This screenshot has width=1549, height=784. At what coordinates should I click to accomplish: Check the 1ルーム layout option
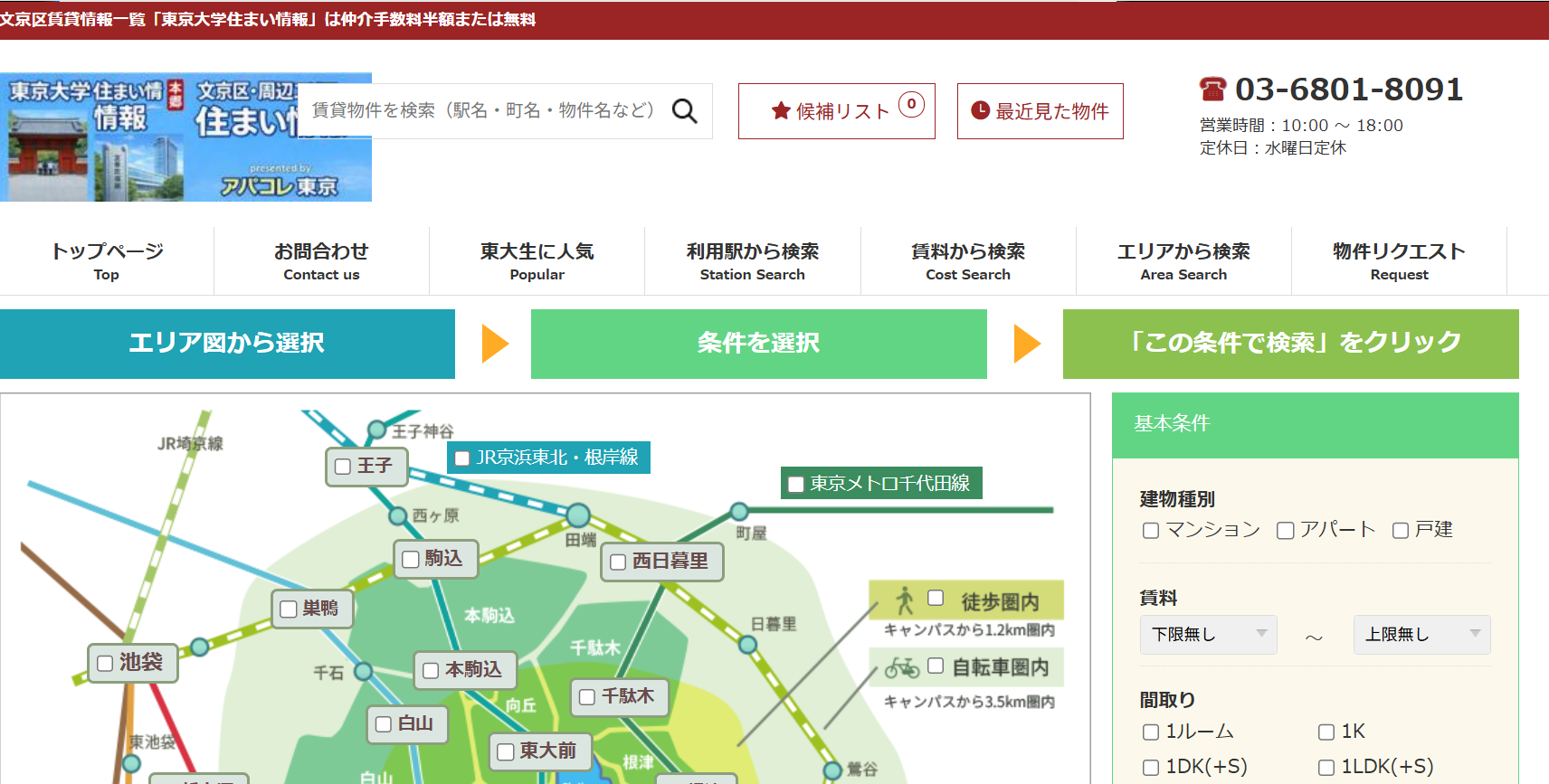click(1151, 732)
